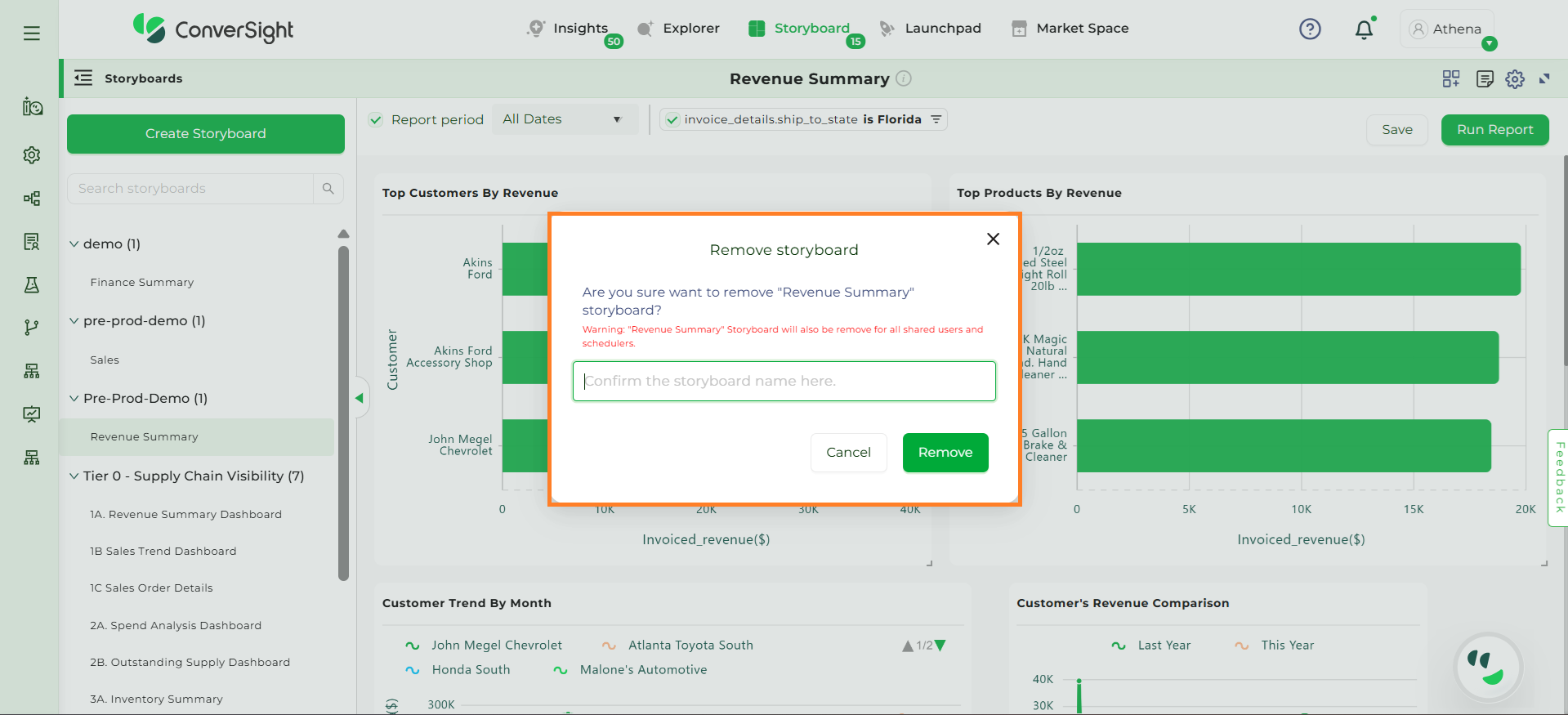Image resolution: width=1568 pixels, height=715 pixels.
Task: Click the help question mark icon
Action: [1310, 29]
